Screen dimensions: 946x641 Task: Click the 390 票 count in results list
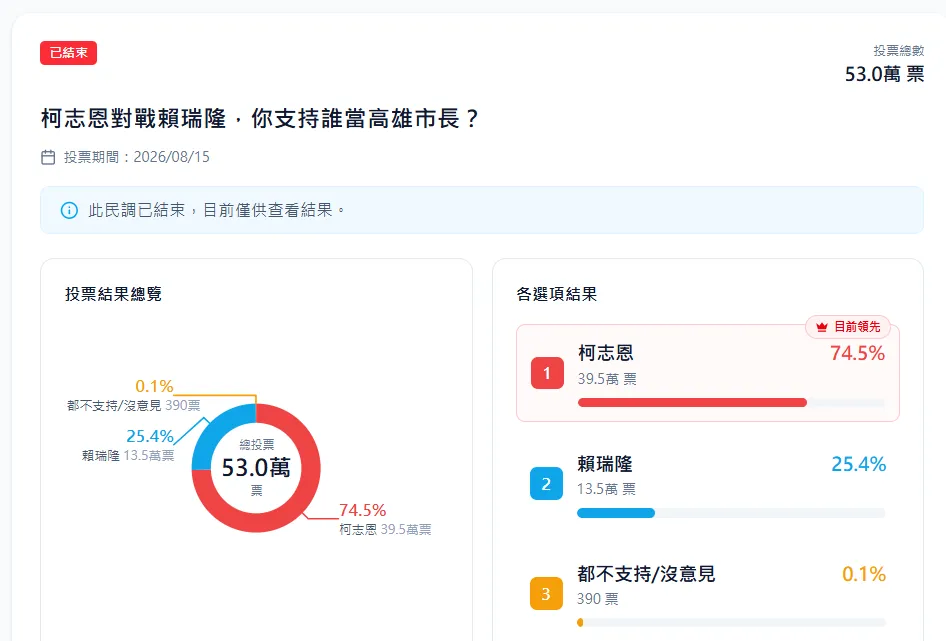pos(598,599)
